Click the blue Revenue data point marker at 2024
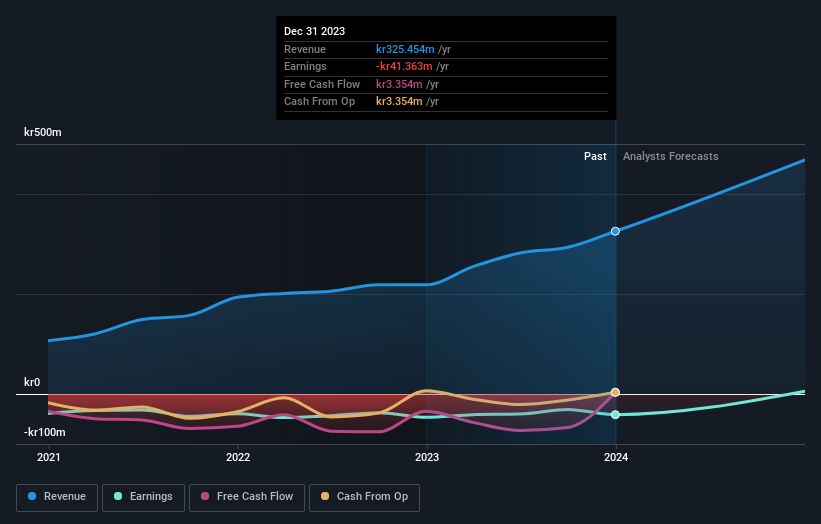 click(x=615, y=231)
